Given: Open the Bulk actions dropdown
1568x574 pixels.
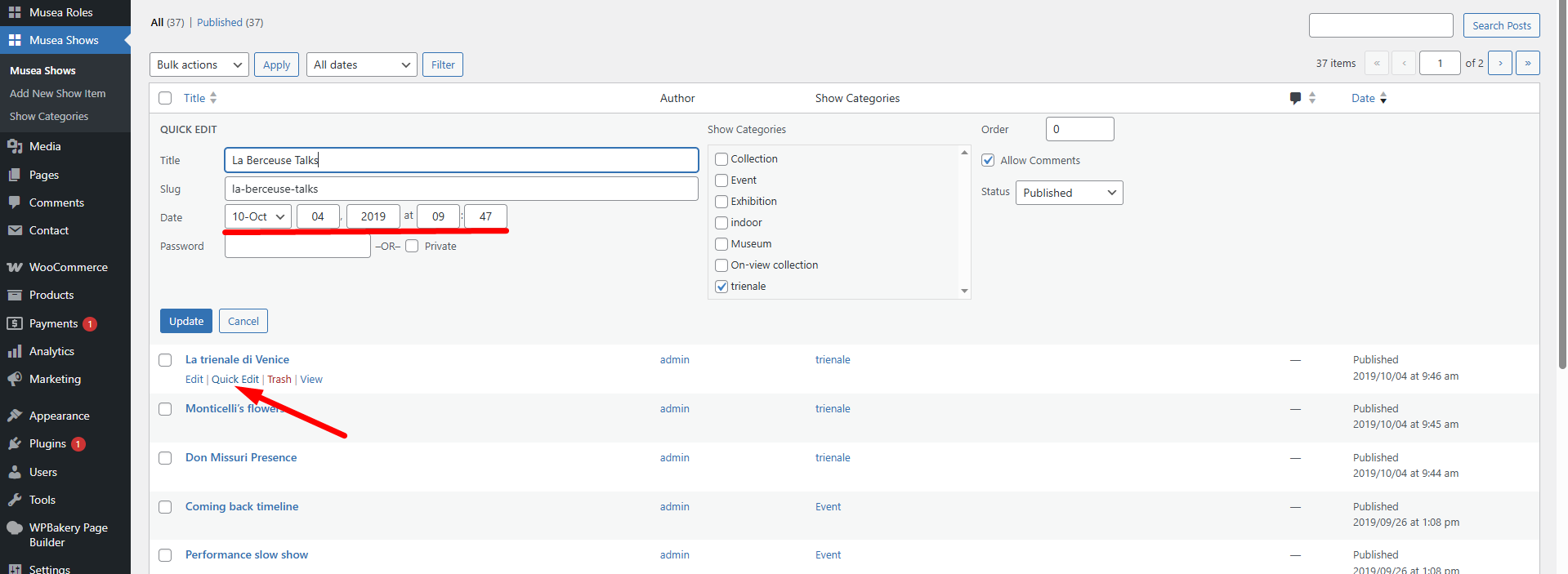Looking at the screenshot, I should [x=199, y=65].
